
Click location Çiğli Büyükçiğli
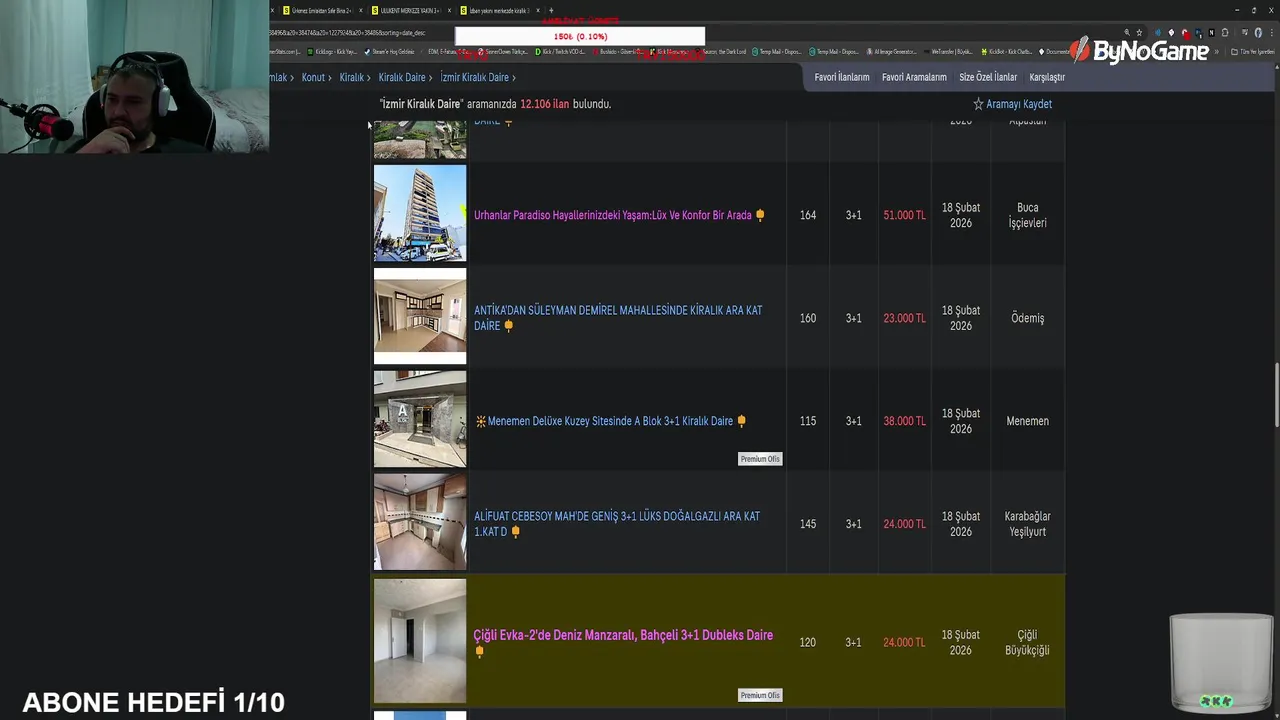[x=1027, y=642]
